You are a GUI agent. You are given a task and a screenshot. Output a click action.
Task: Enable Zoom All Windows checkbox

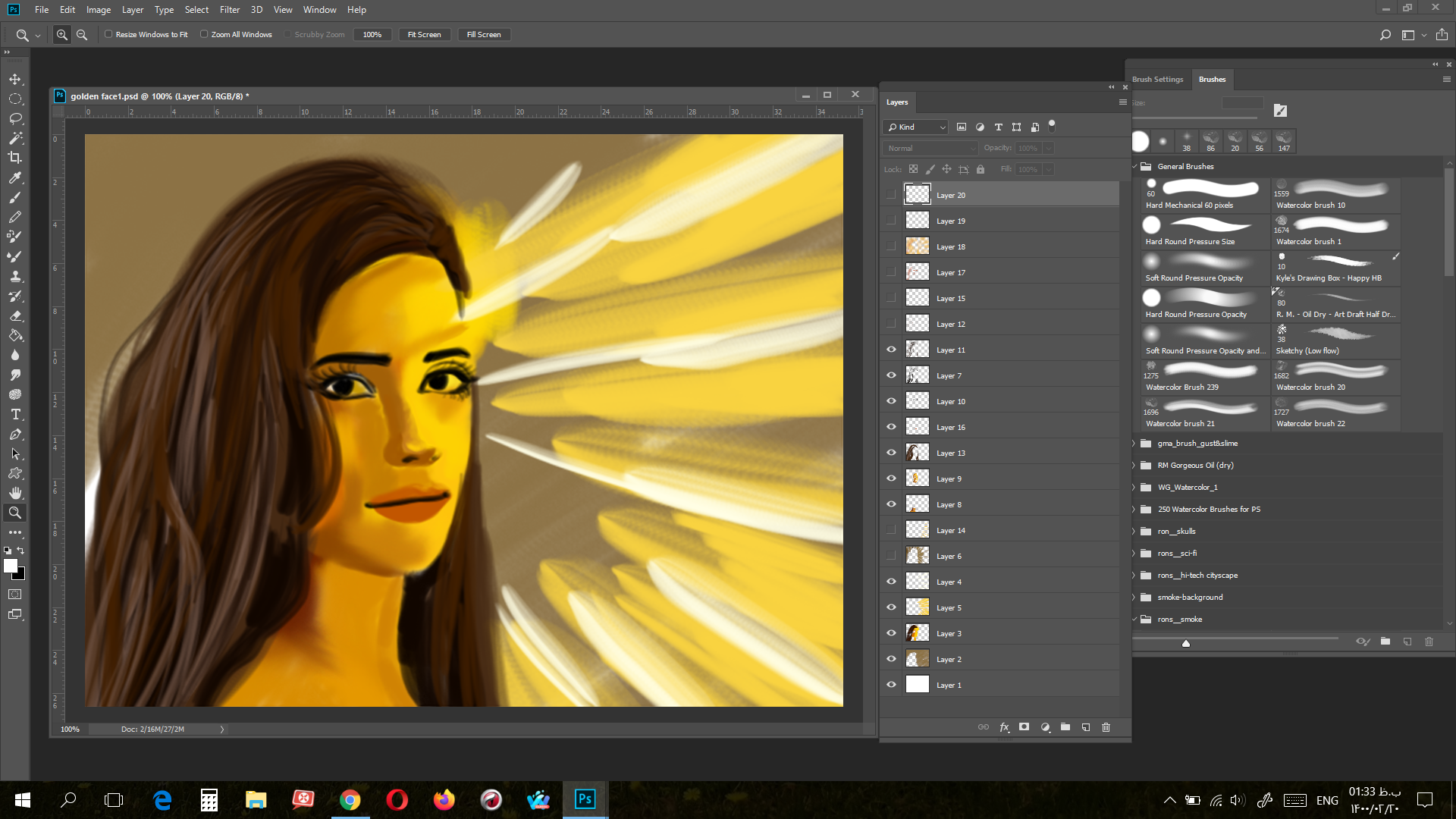point(204,34)
